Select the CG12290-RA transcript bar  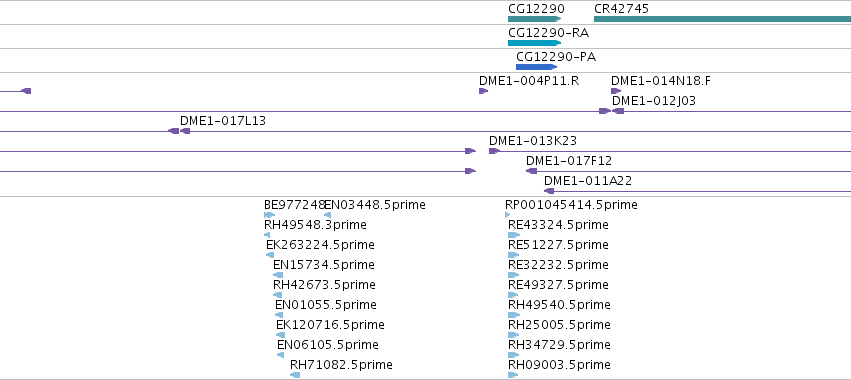point(534,43)
